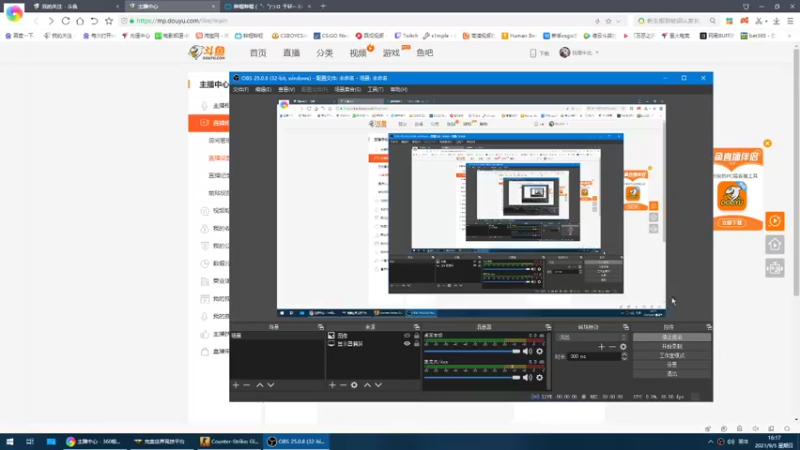This screenshot has width=800, height=450.
Task: Pop out the 混音器 dock panel
Action: pos(548,327)
